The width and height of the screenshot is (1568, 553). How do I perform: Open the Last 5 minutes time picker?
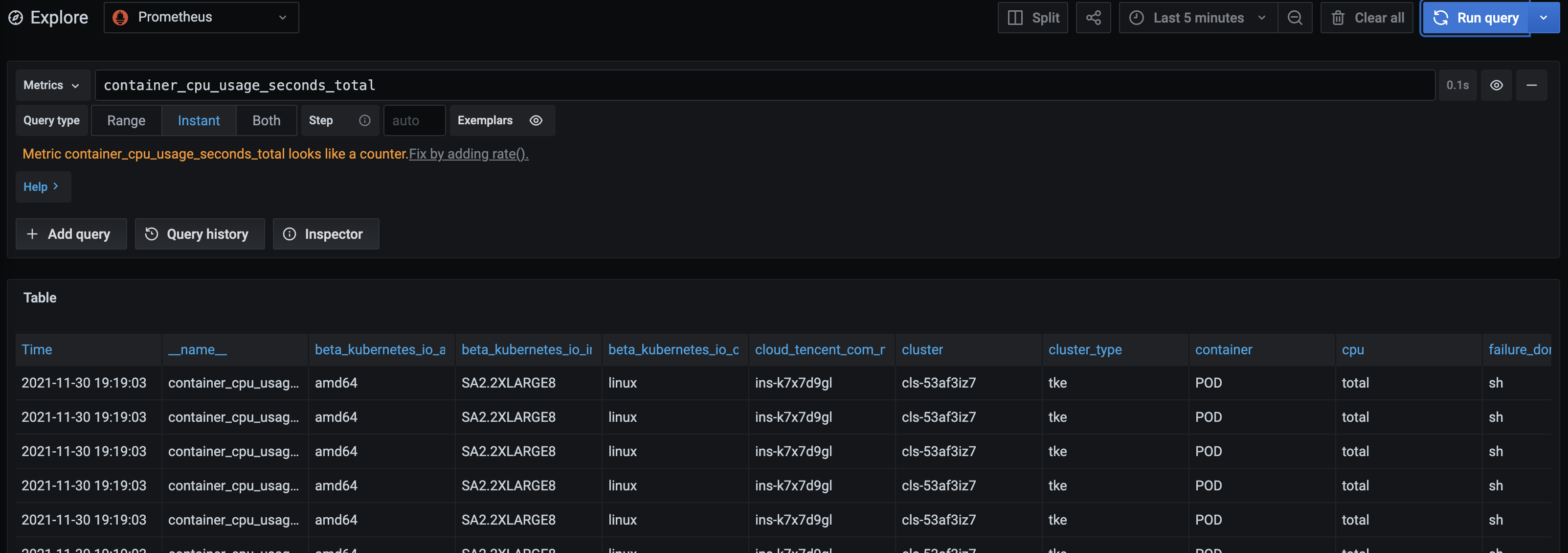coord(1197,18)
